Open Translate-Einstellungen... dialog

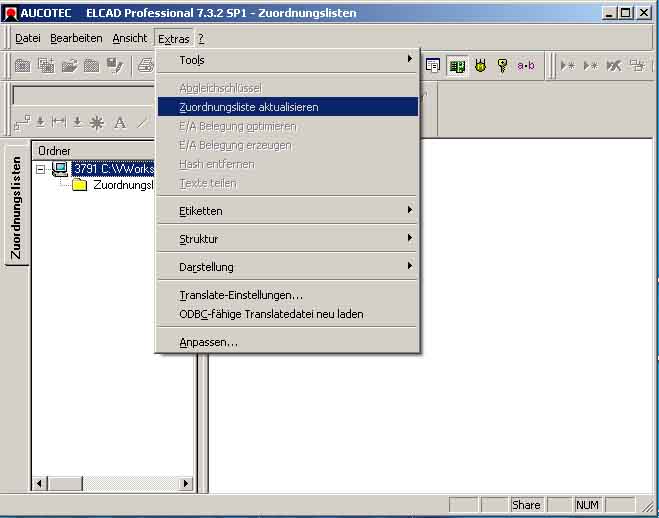(x=288, y=295)
